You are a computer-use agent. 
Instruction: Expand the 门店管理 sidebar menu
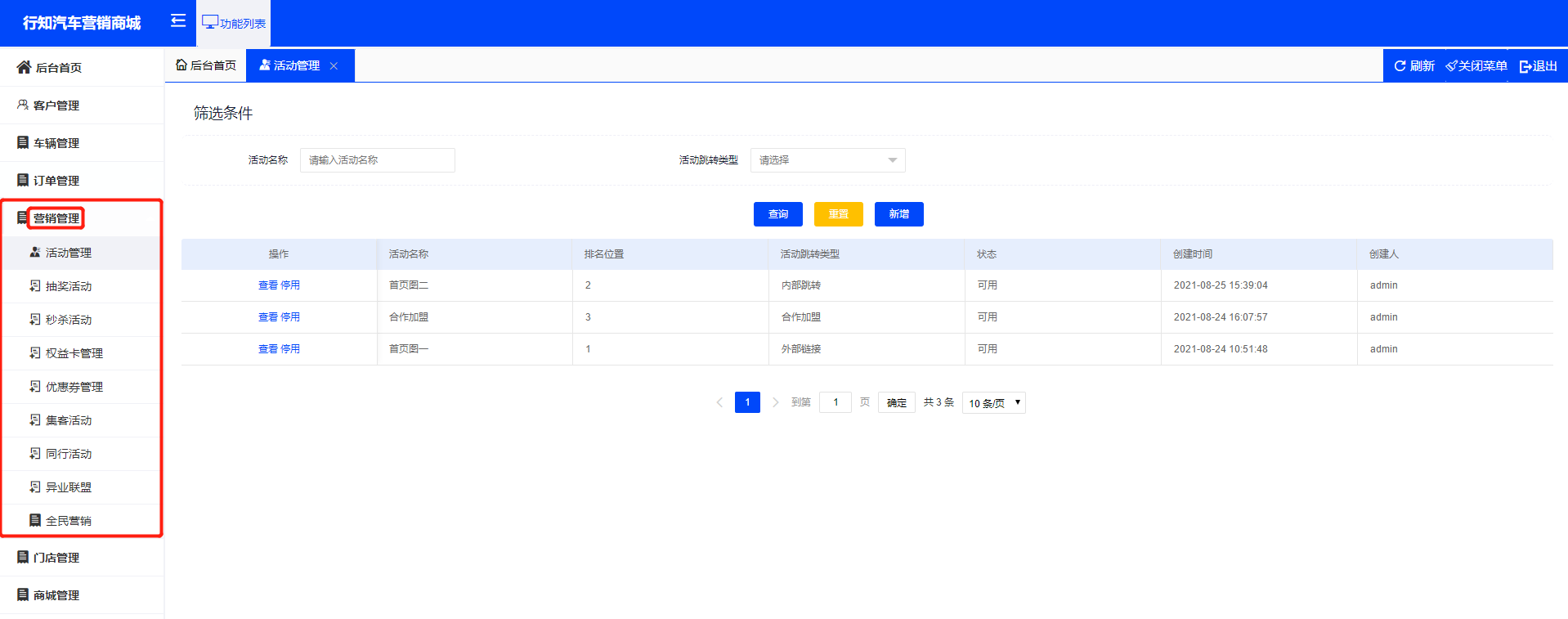[56, 558]
